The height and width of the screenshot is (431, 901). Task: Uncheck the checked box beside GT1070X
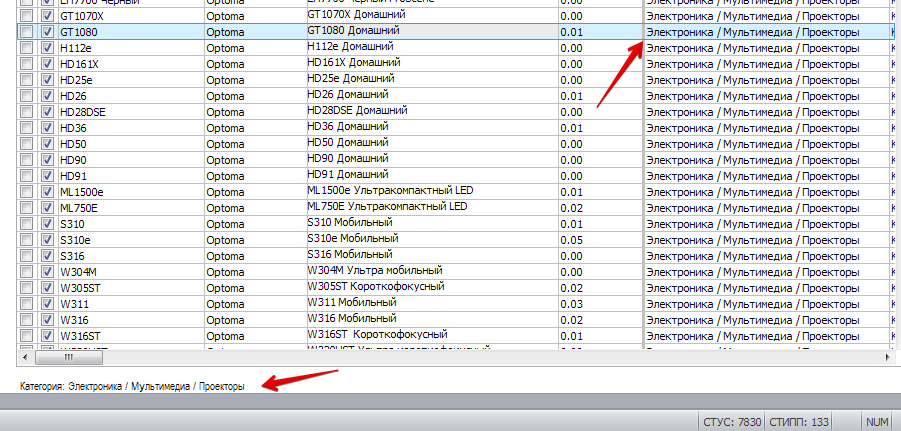(47, 16)
